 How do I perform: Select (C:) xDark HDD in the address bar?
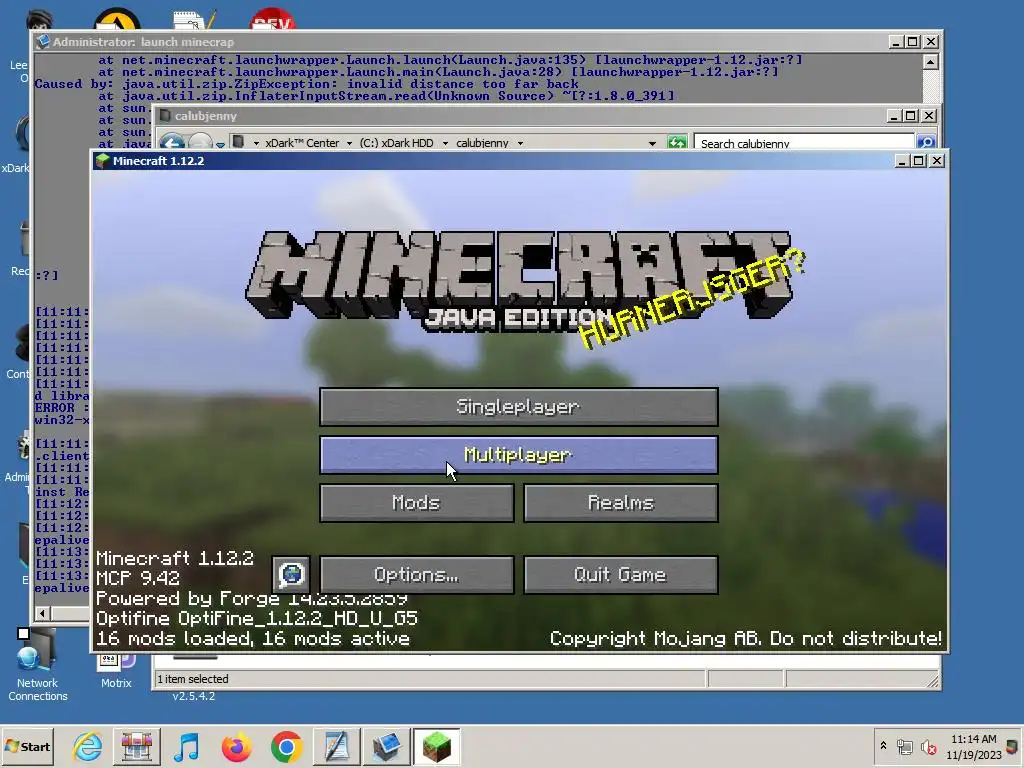pos(396,143)
